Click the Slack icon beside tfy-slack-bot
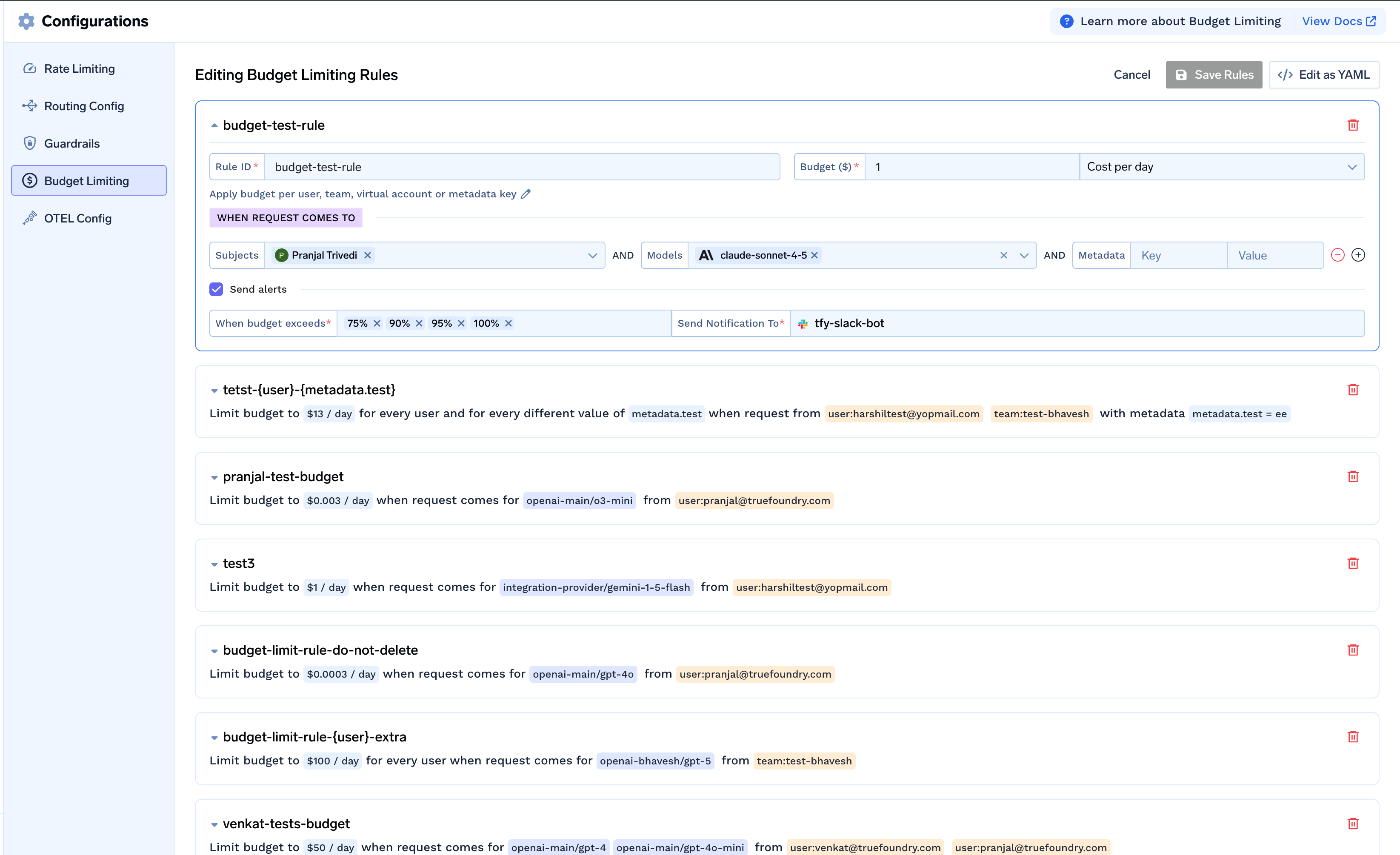Screen dimensions: 1400x855 coord(803,323)
